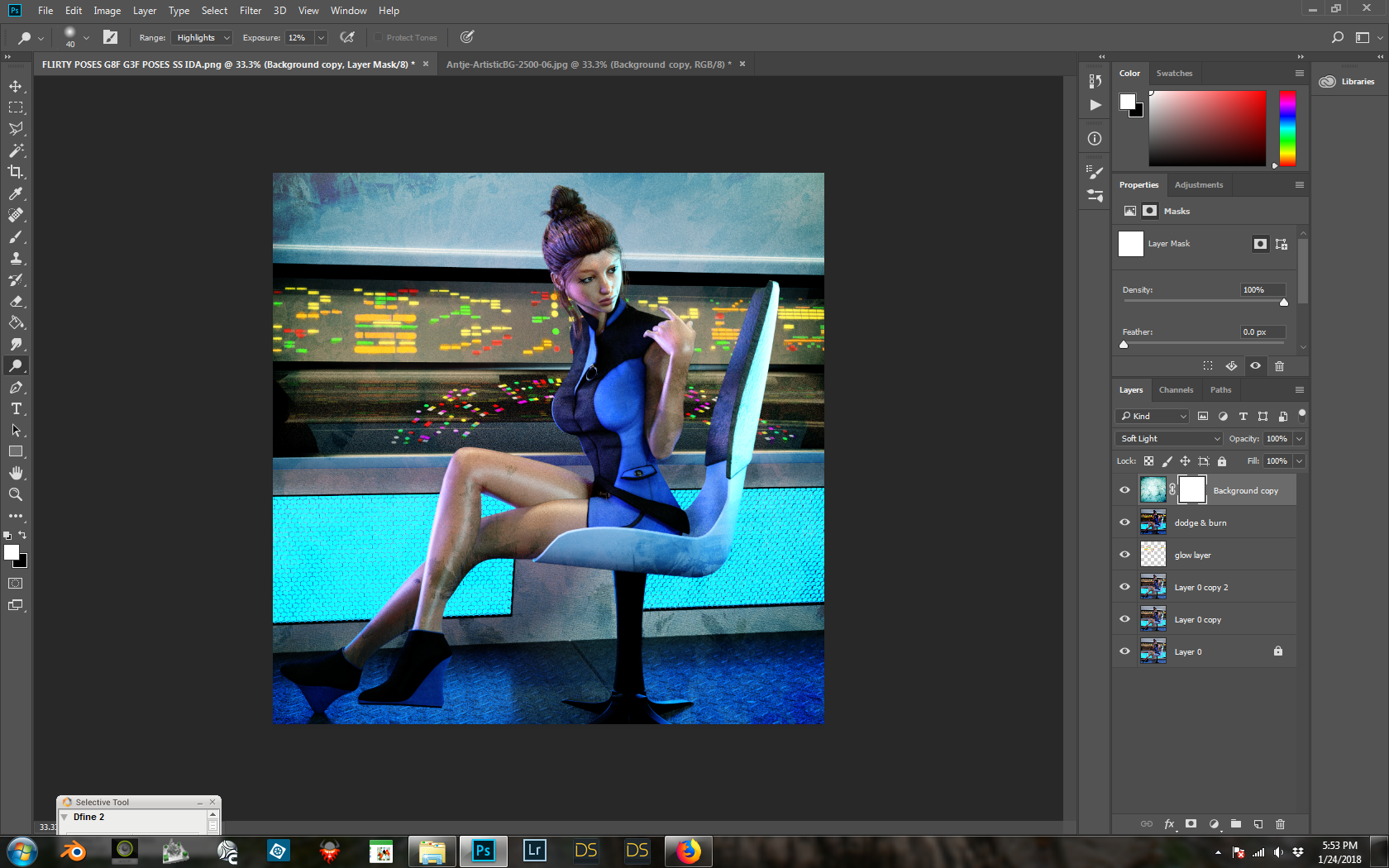This screenshot has height=868, width=1389.
Task: Open the Range dropdown set to Highlights
Action: (x=203, y=37)
